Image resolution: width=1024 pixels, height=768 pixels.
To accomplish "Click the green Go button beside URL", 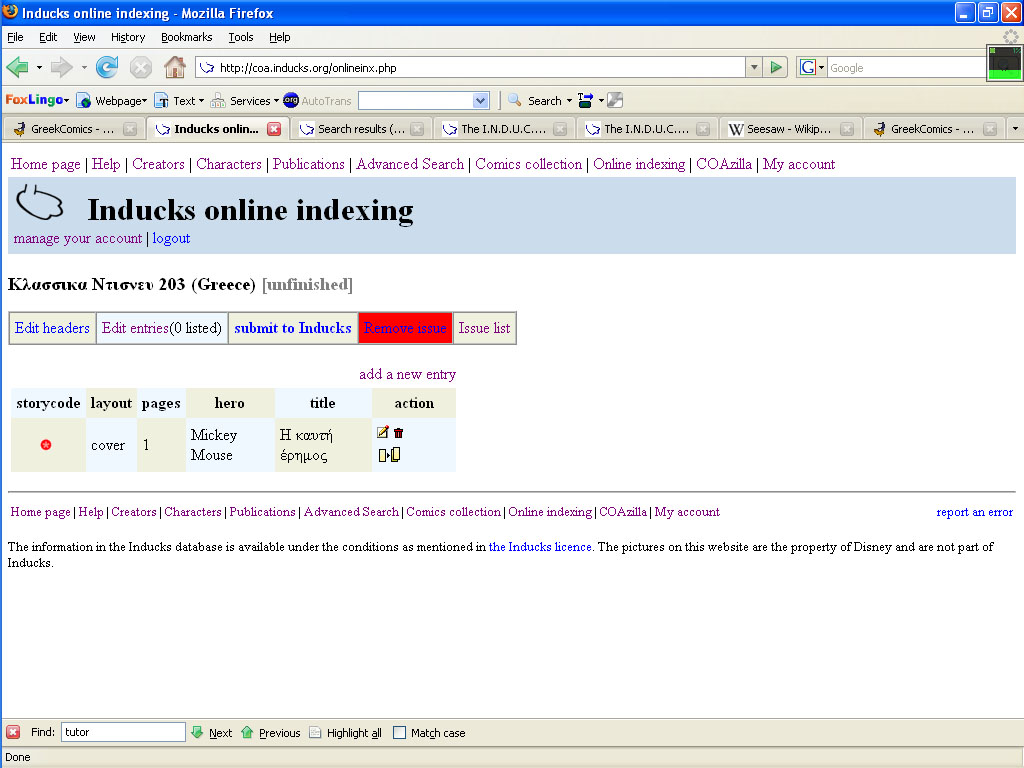I will pos(776,67).
